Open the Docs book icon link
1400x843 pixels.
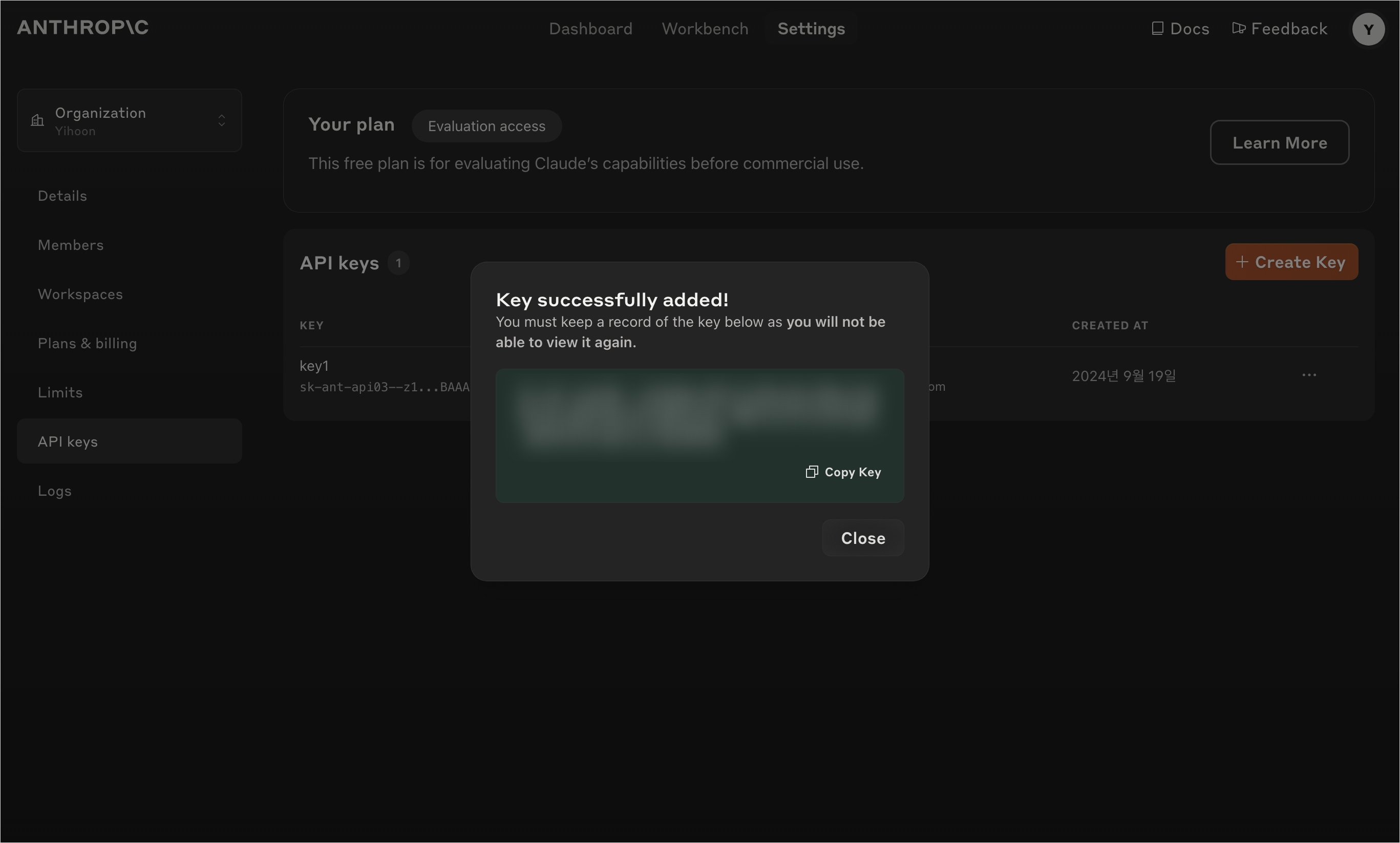1157,28
